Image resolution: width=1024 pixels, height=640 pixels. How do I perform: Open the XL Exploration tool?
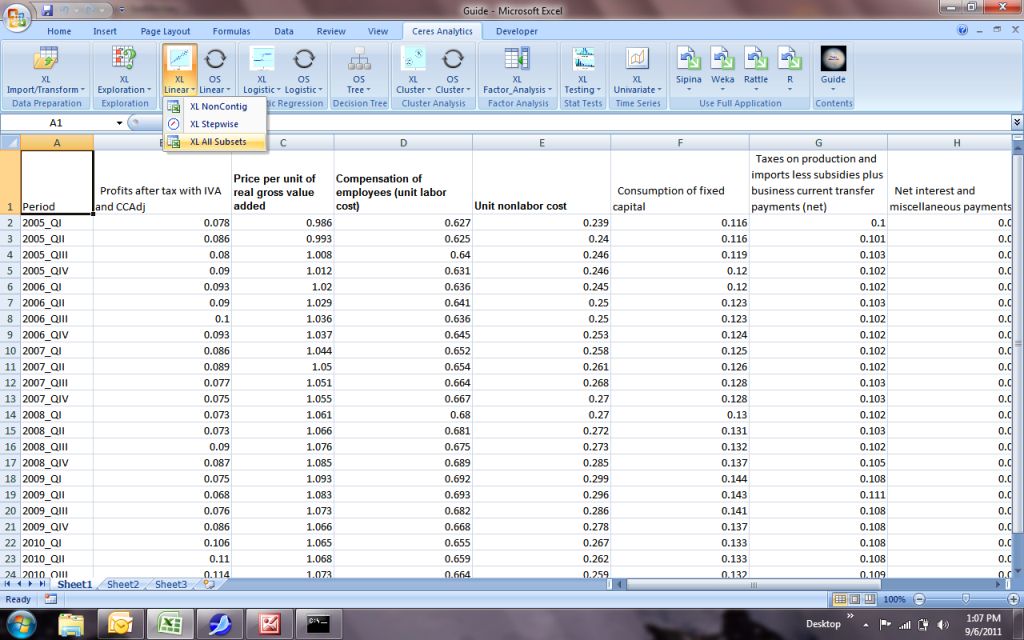124,71
